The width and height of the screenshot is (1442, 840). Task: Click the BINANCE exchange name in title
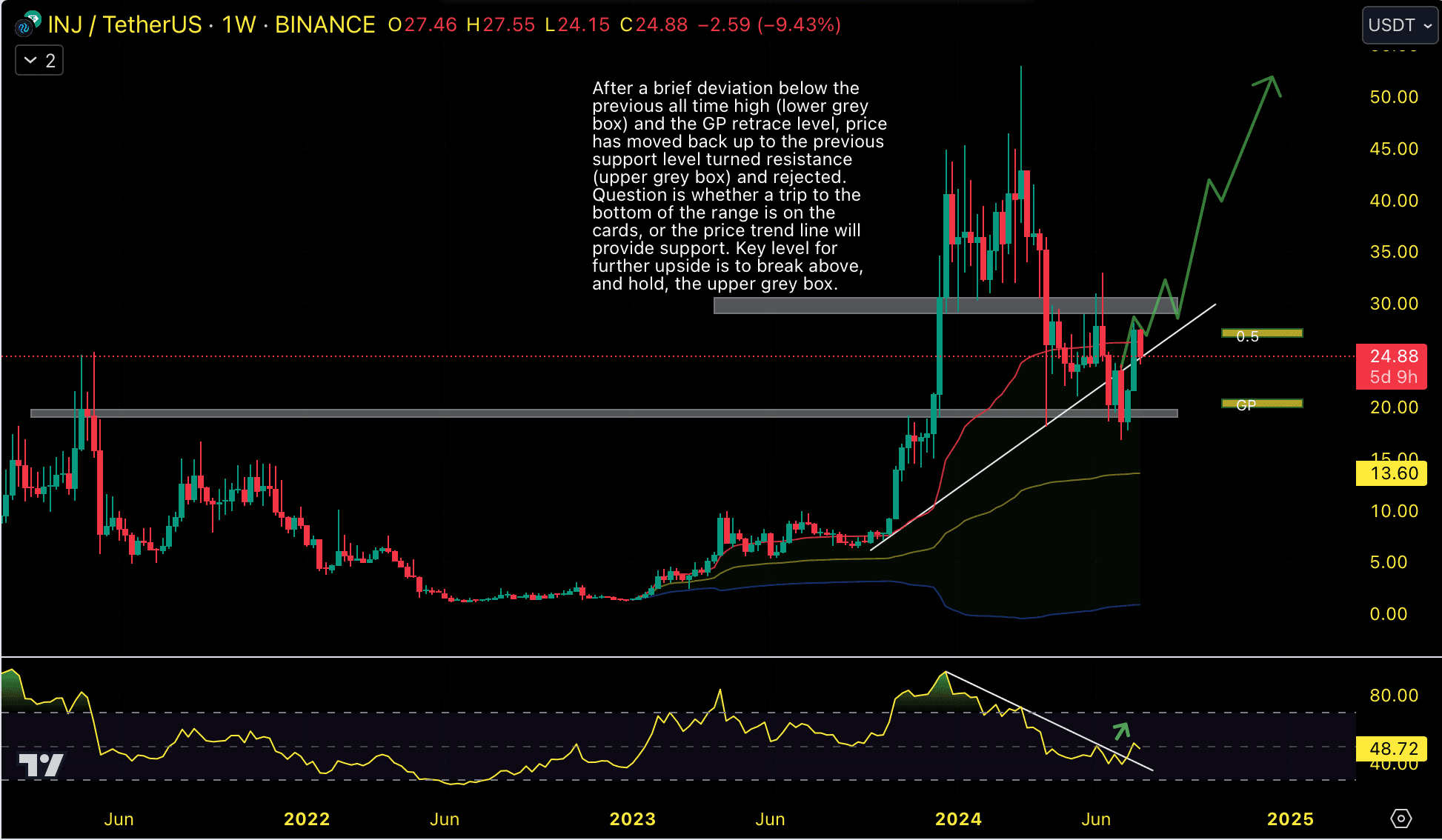click(325, 24)
